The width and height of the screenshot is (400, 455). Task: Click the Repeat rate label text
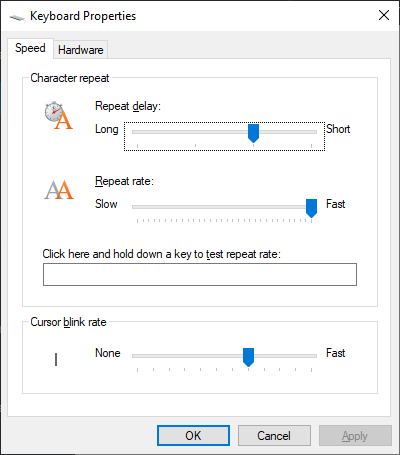124,181
